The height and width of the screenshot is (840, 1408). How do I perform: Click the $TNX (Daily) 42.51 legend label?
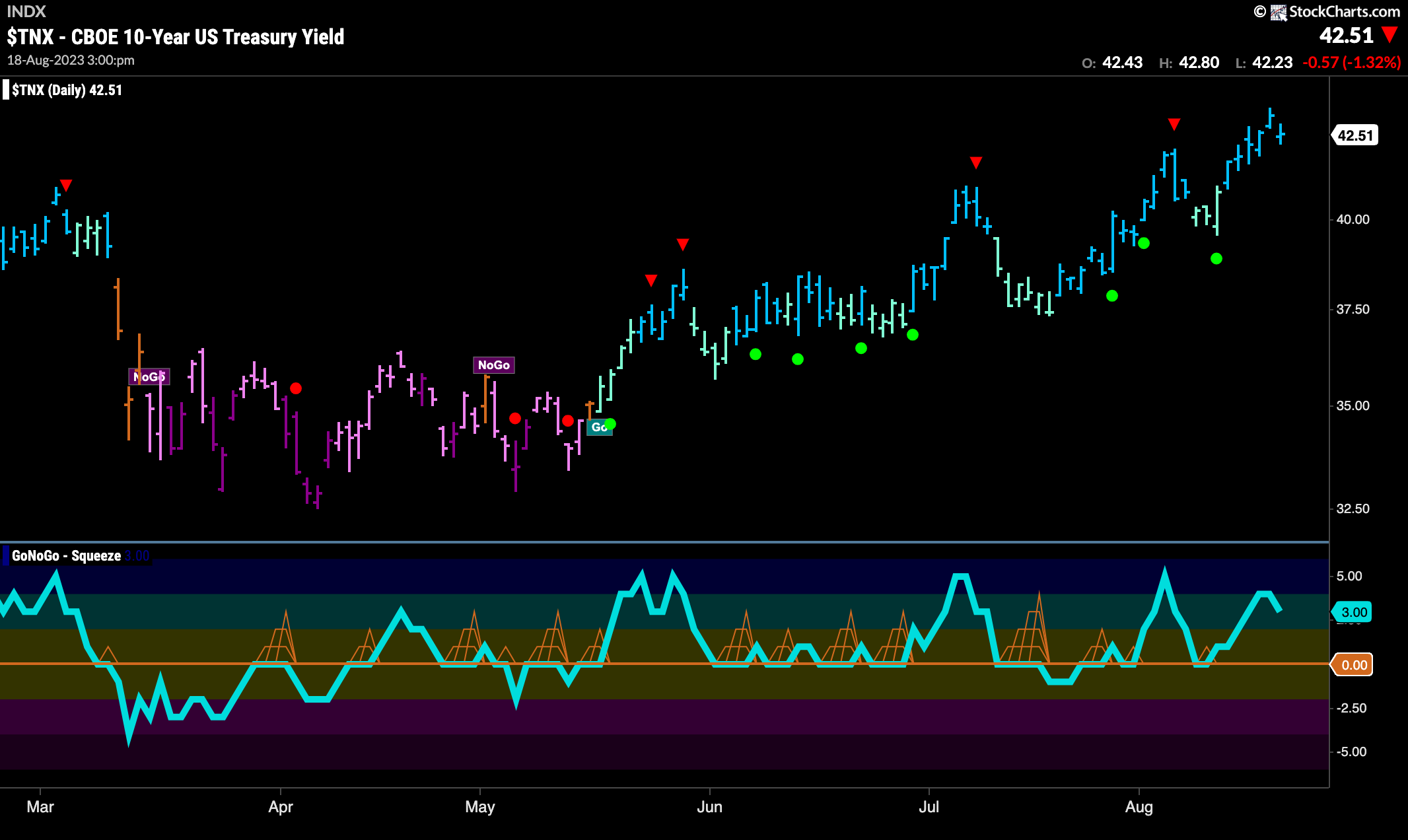pyautogui.click(x=67, y=90)
